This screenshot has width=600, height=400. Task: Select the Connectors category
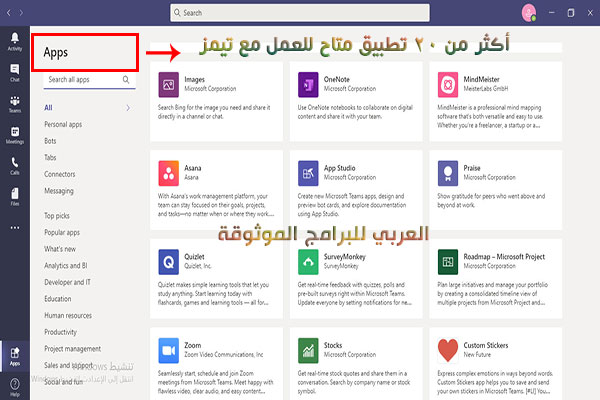pos(60,174)
